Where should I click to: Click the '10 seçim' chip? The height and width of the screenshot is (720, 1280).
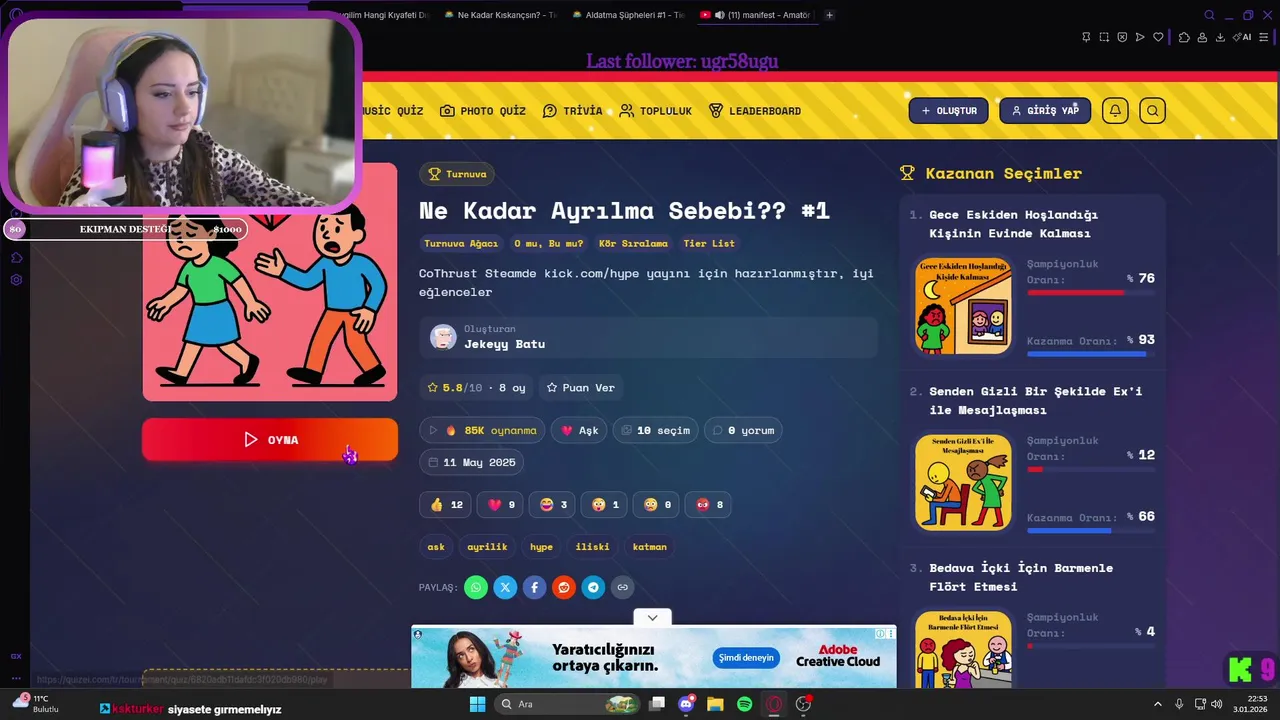655,430
